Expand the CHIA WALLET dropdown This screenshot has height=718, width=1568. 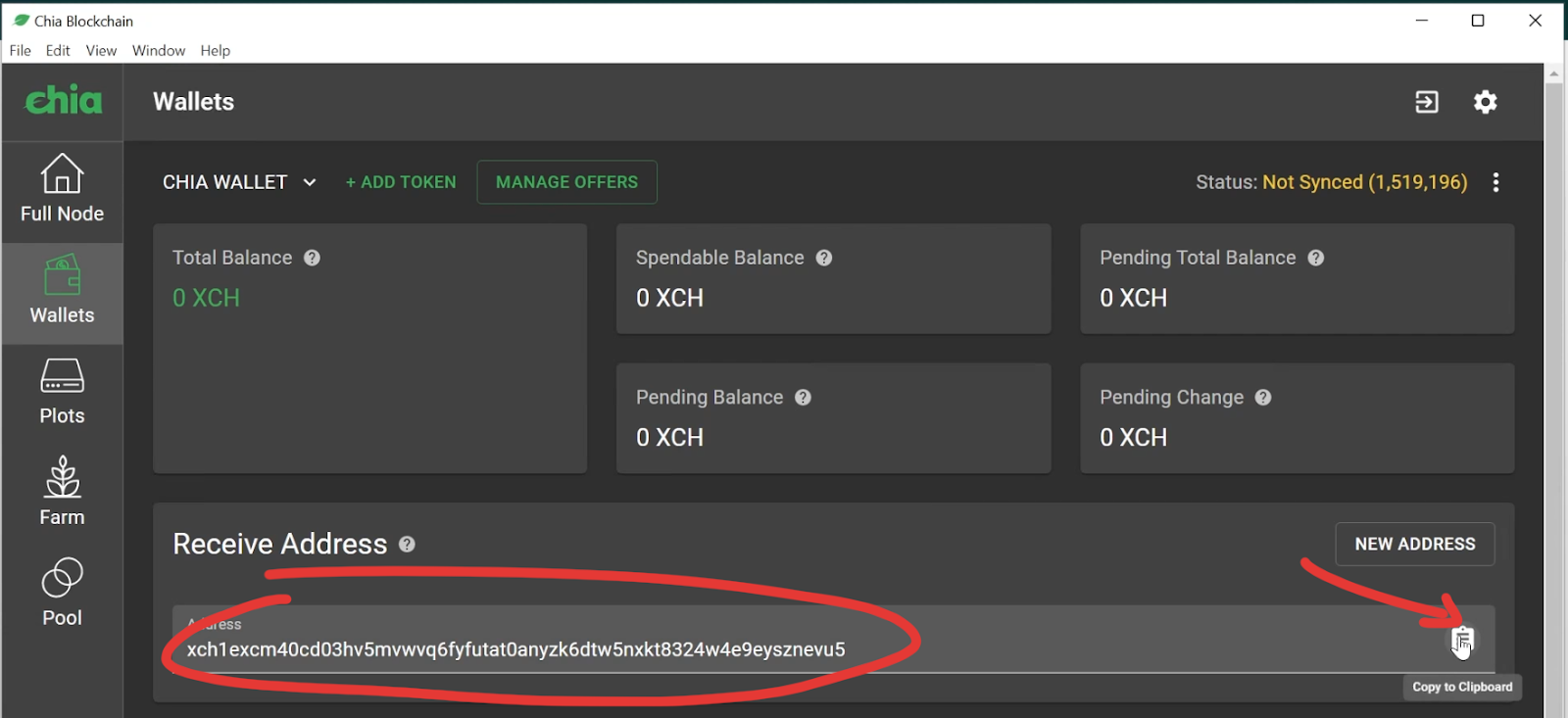(x=239, y=182)
